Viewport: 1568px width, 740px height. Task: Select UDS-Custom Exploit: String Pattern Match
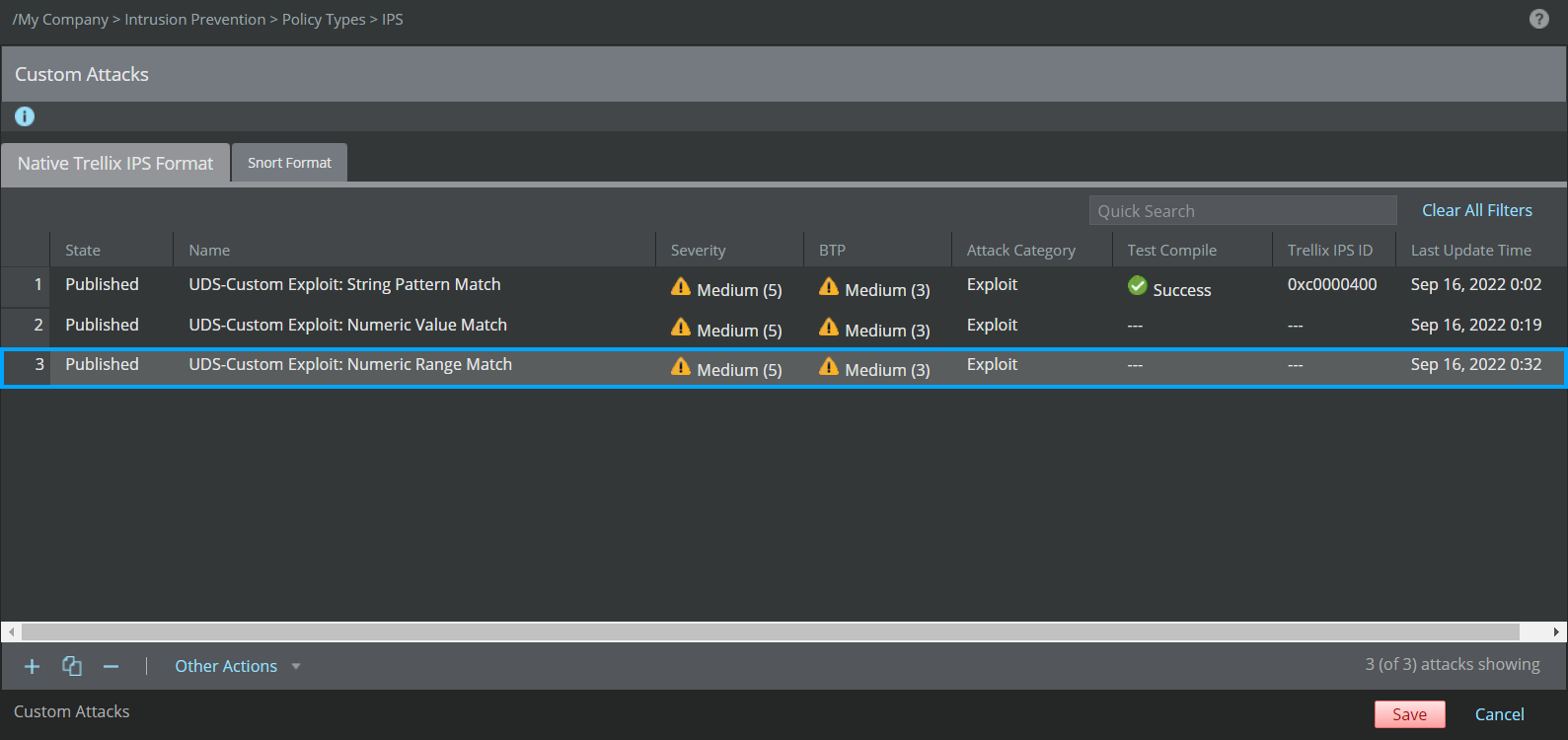tap(344, 284)
